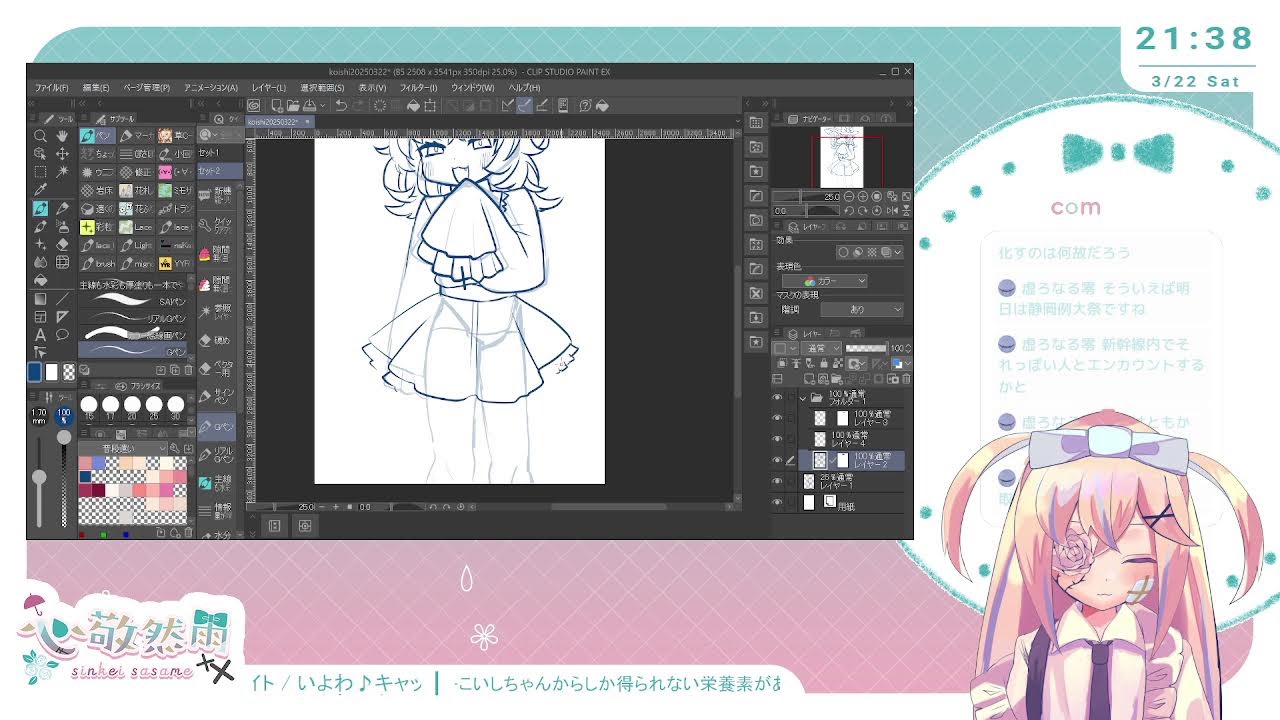Select the Zoom magnifier tool
The width and height of the screenshot is (1280, 720).
coord(40,135)
